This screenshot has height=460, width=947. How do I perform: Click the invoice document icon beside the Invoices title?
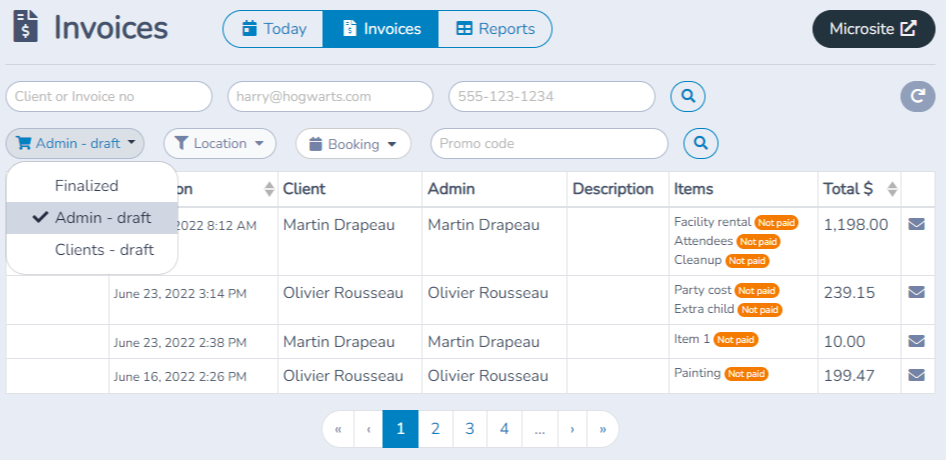tap(25, 27)
